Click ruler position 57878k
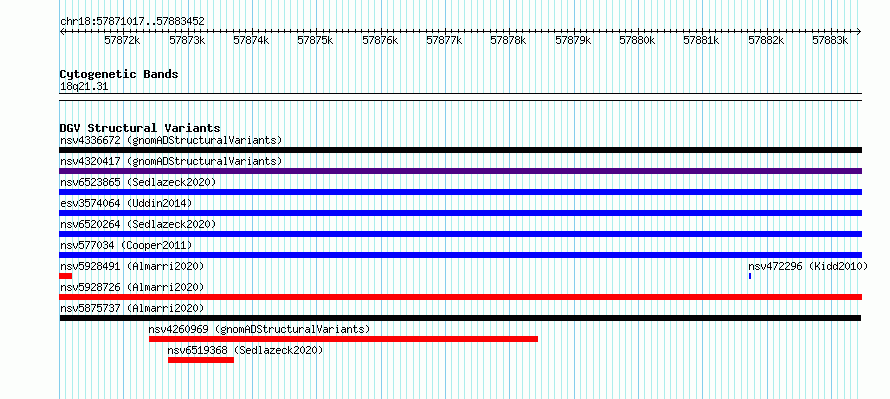 [509, 40]
